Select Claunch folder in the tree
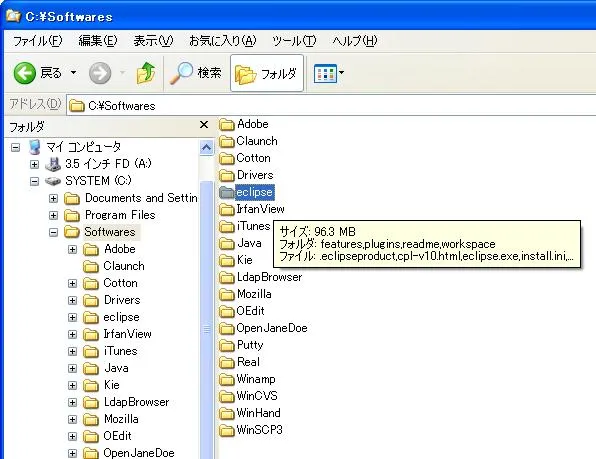 [124, 266]
